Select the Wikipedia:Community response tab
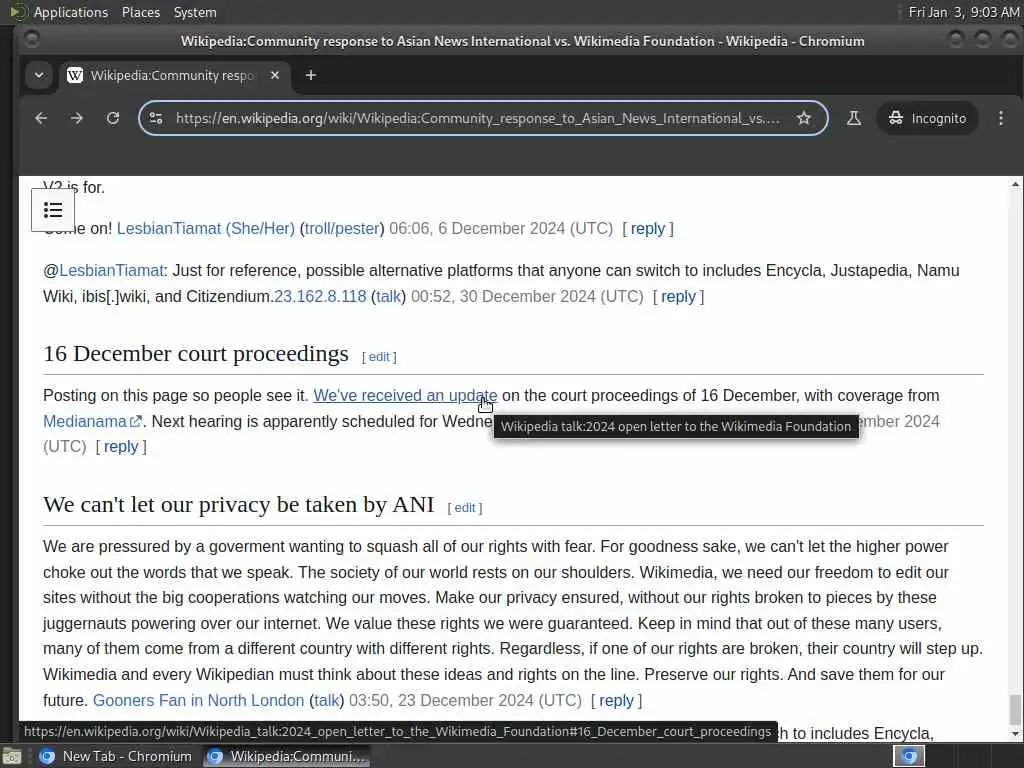 tap(175, 75)
